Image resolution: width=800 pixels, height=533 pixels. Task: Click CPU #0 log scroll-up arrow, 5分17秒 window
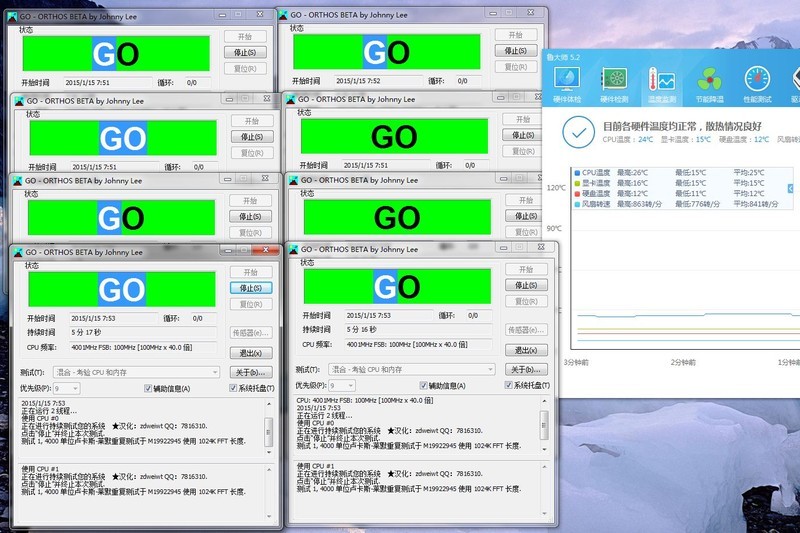269,404
